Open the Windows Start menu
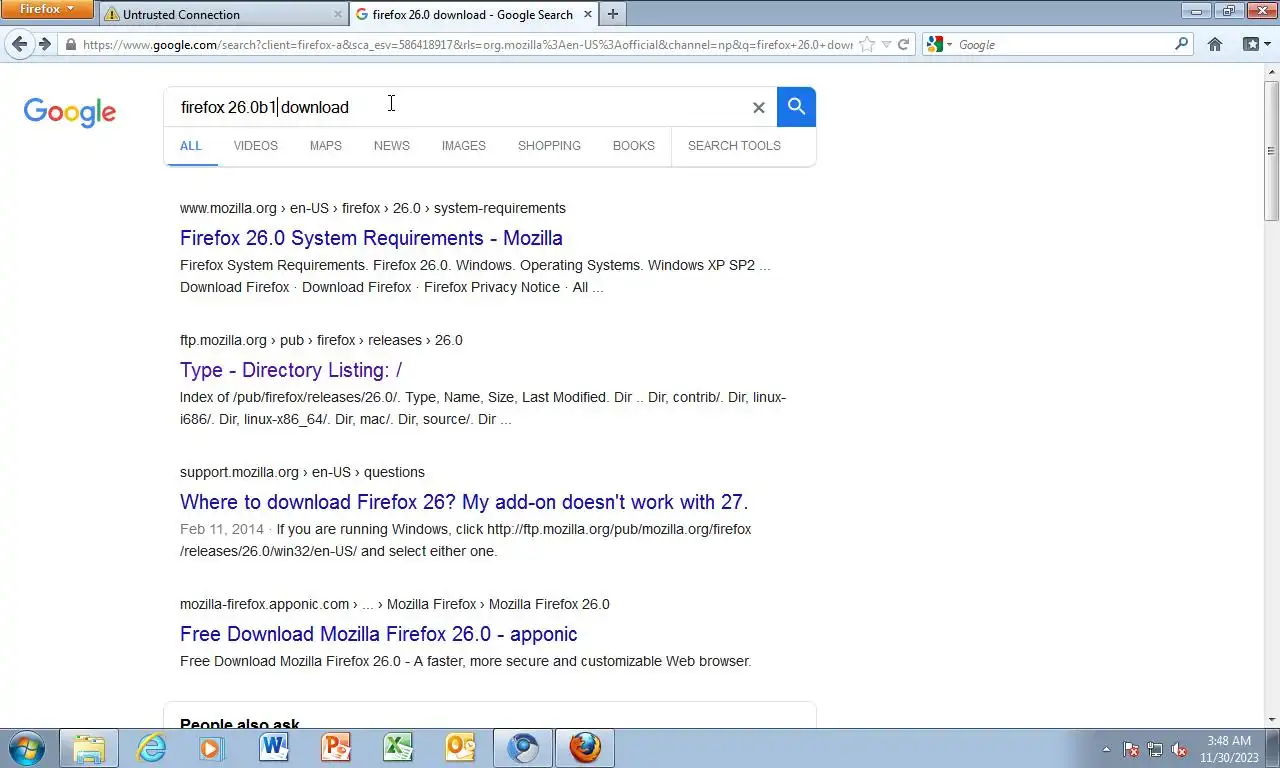The height and width of the screenshot is (768, 1280). click(x=26, y=748)
